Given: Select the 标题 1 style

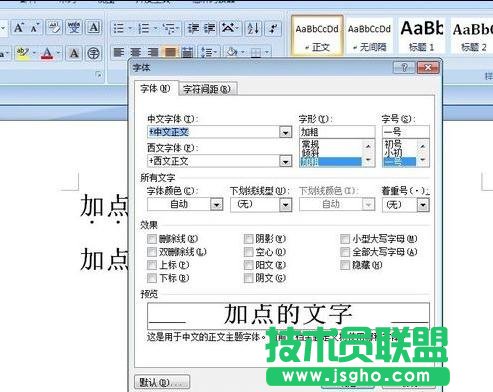Looking at the screenshot, I should tap(422, 36).
